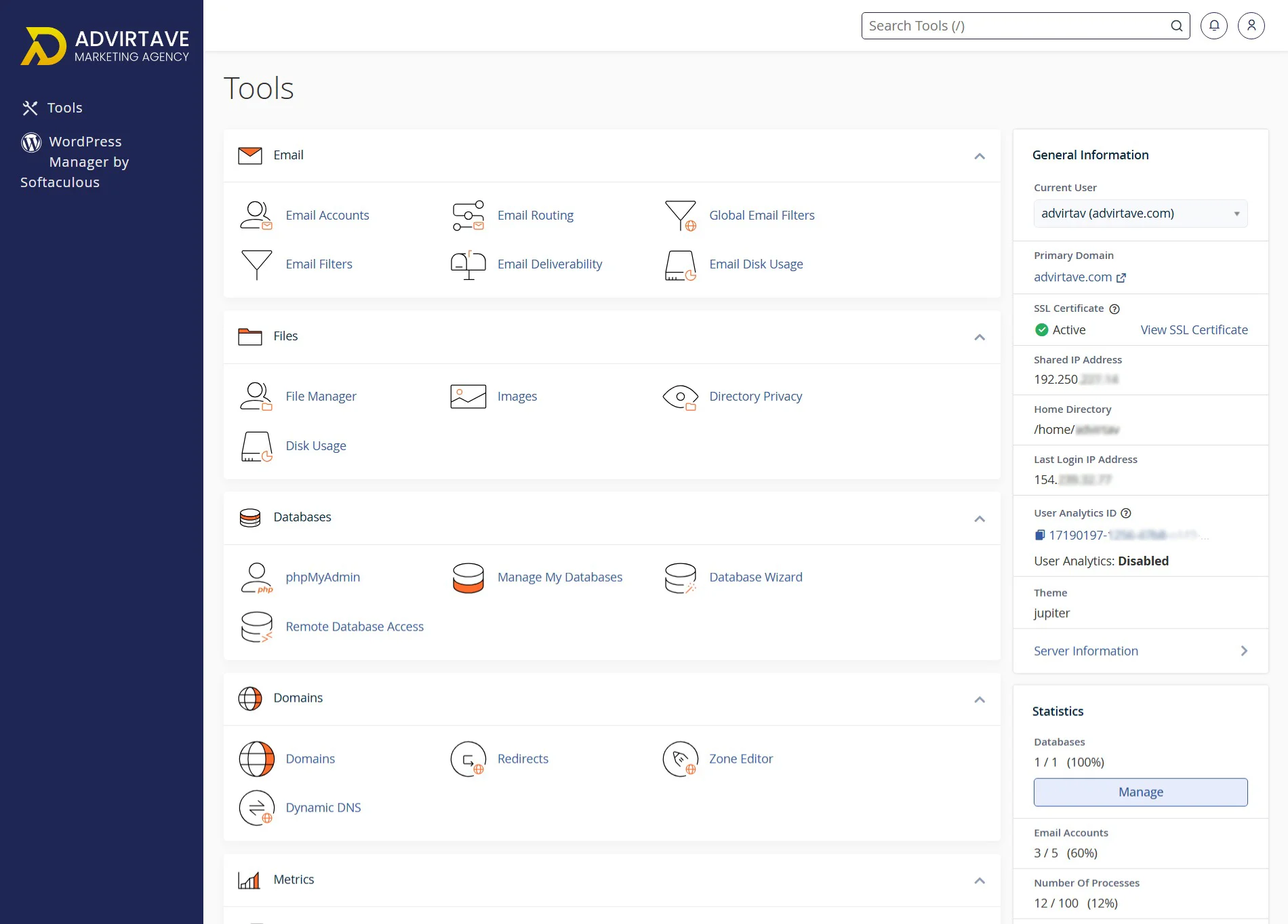Open the user account menu icon
The image size is (1288, 924).
(x=1251, y=26)
